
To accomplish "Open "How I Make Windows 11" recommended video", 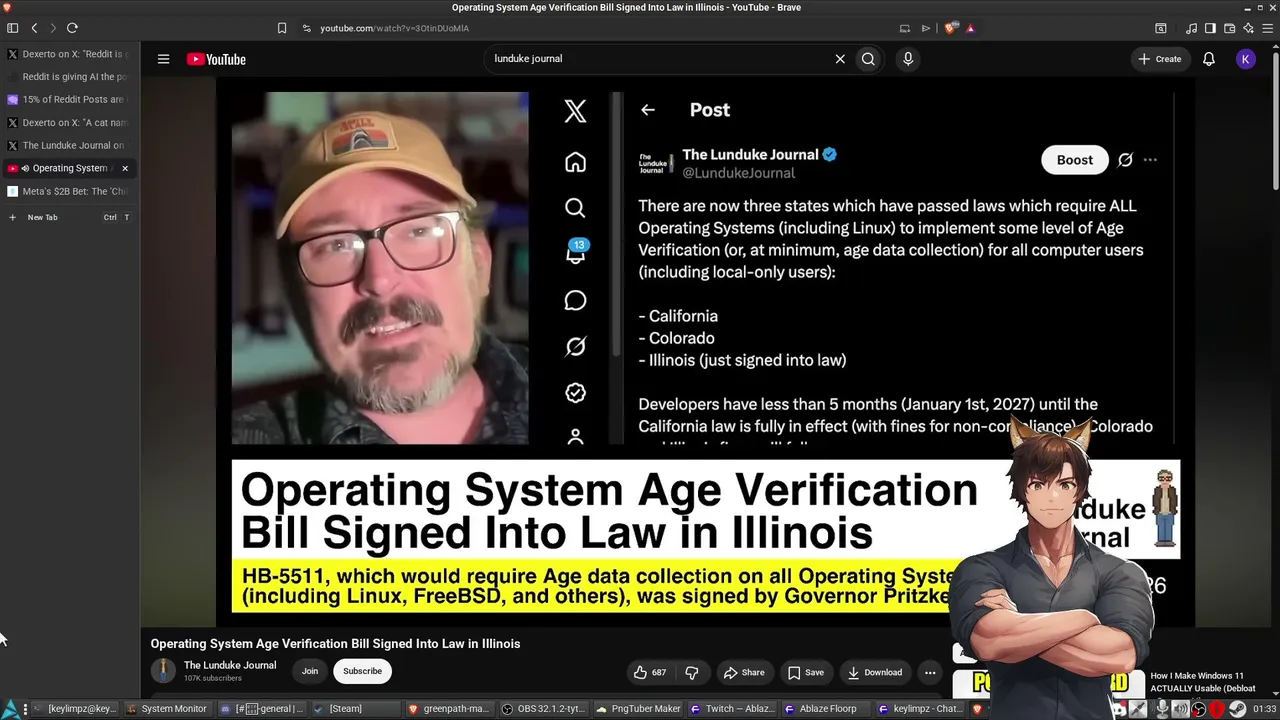I will coord(1205,682).
